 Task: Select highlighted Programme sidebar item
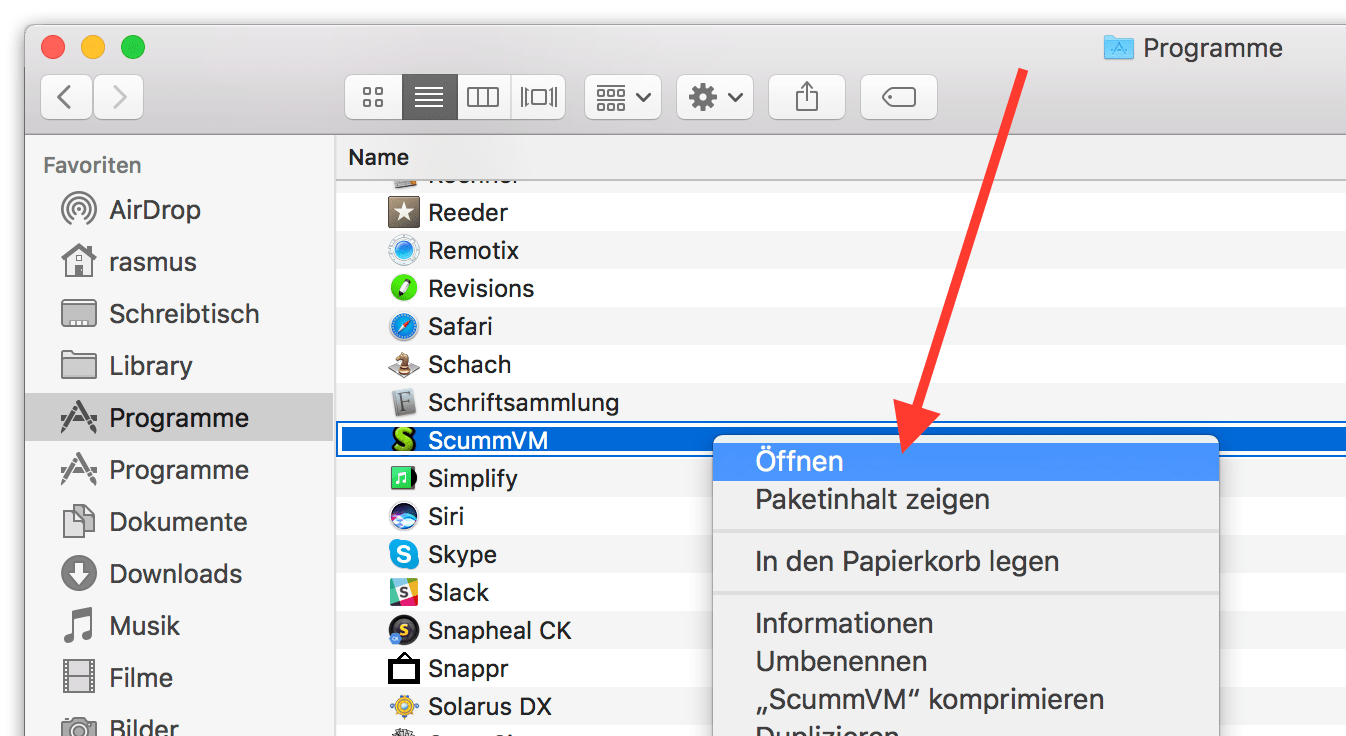pos(179,418)
